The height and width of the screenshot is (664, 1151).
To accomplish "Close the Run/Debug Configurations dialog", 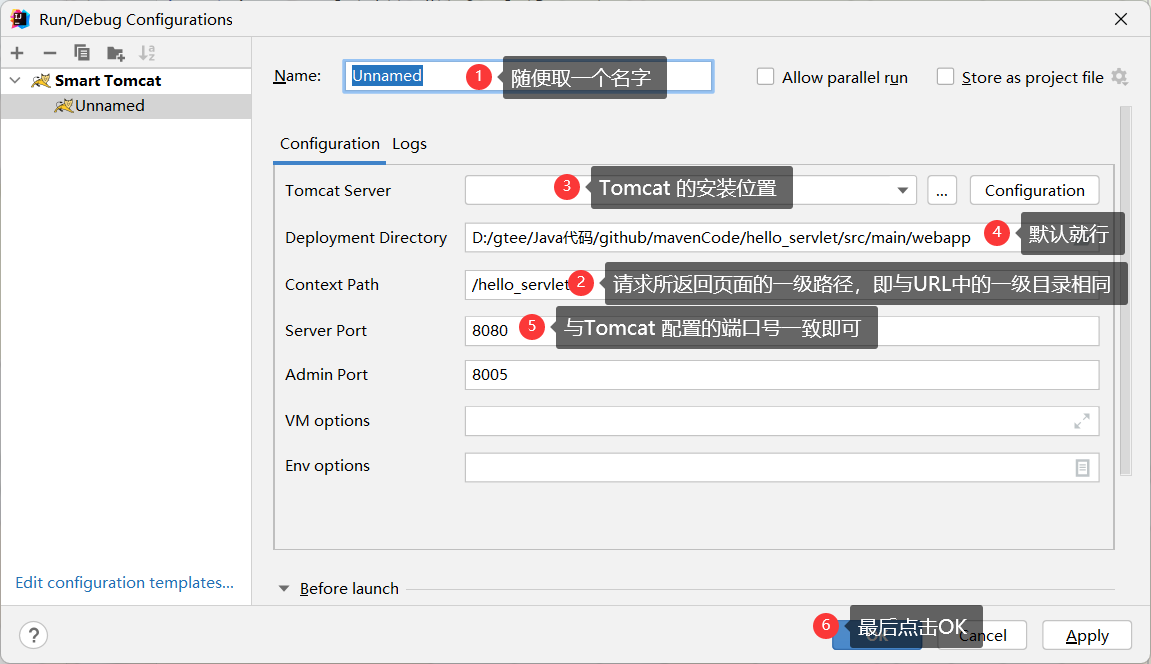I will (x=1121, y=19).
